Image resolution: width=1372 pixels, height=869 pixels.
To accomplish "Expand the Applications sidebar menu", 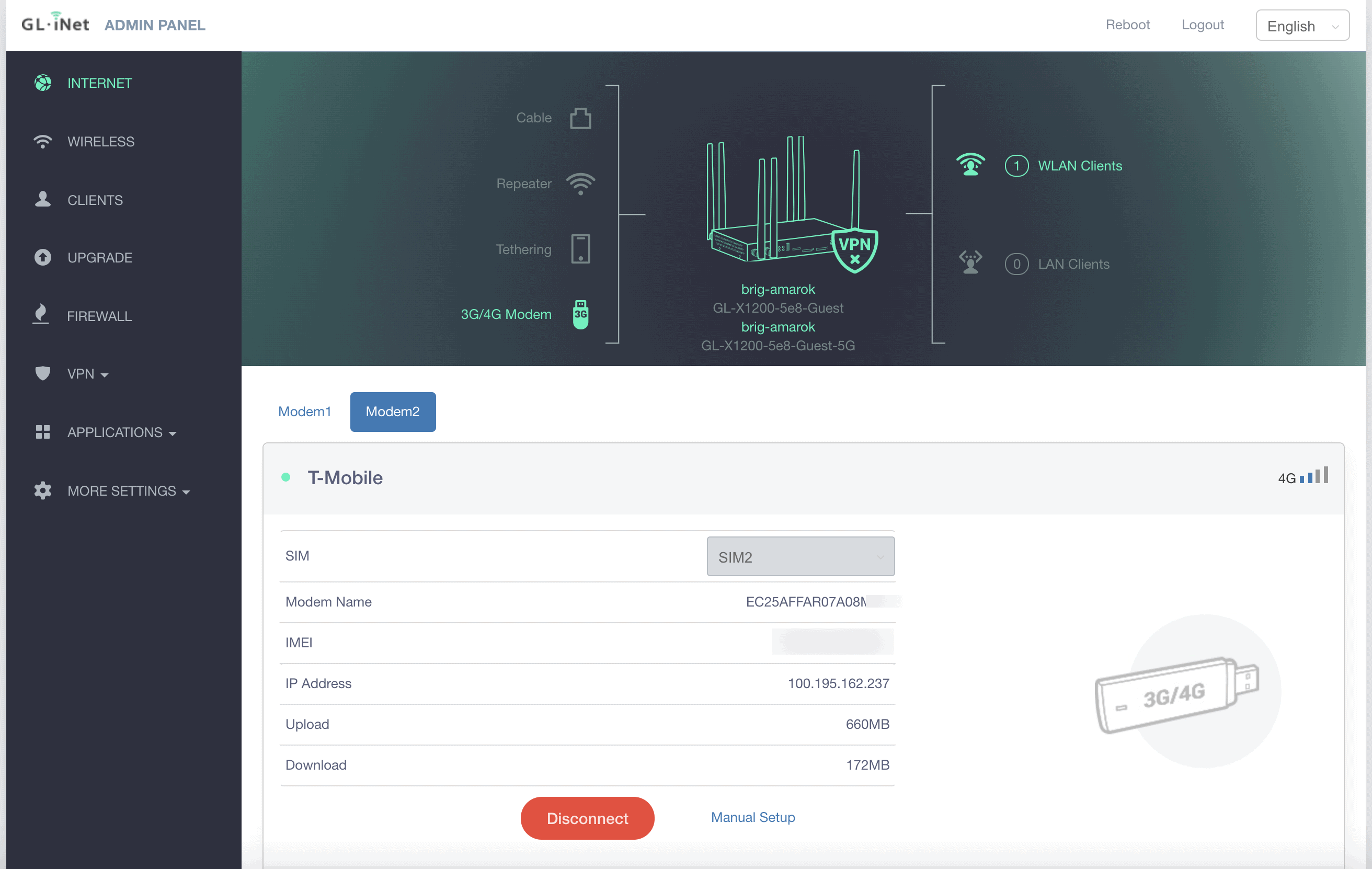I will click(x=121, y=432).
